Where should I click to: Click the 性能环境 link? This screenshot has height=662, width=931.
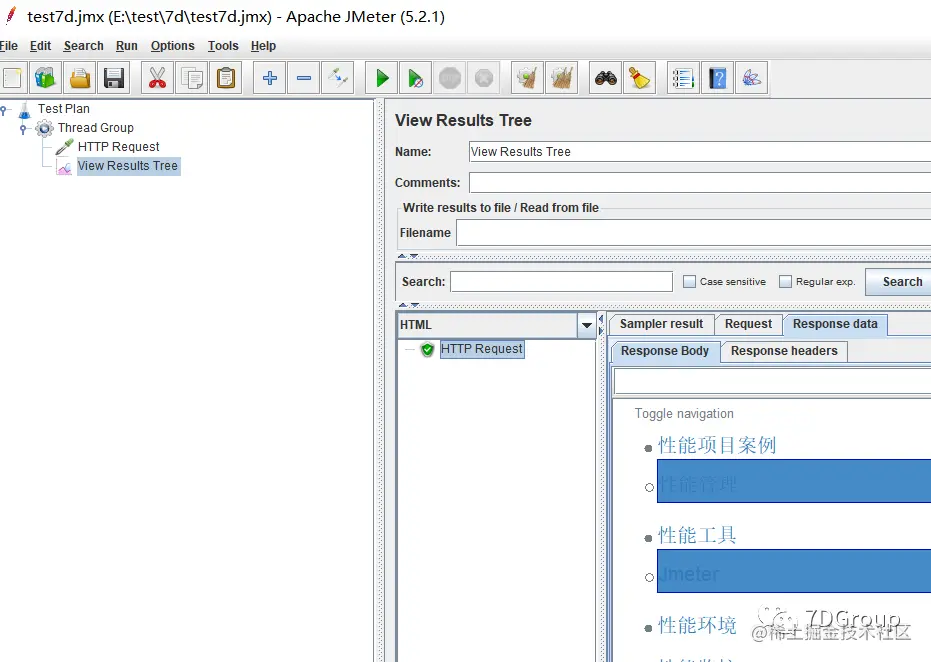coord(697,626)
